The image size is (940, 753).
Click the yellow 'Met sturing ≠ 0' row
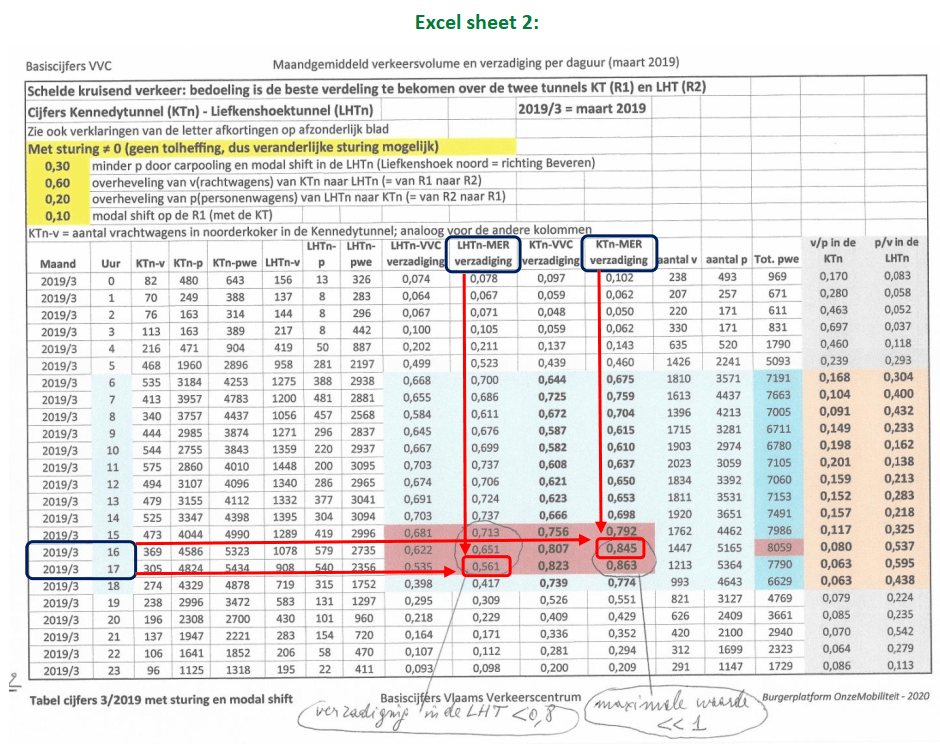[270, 147]
